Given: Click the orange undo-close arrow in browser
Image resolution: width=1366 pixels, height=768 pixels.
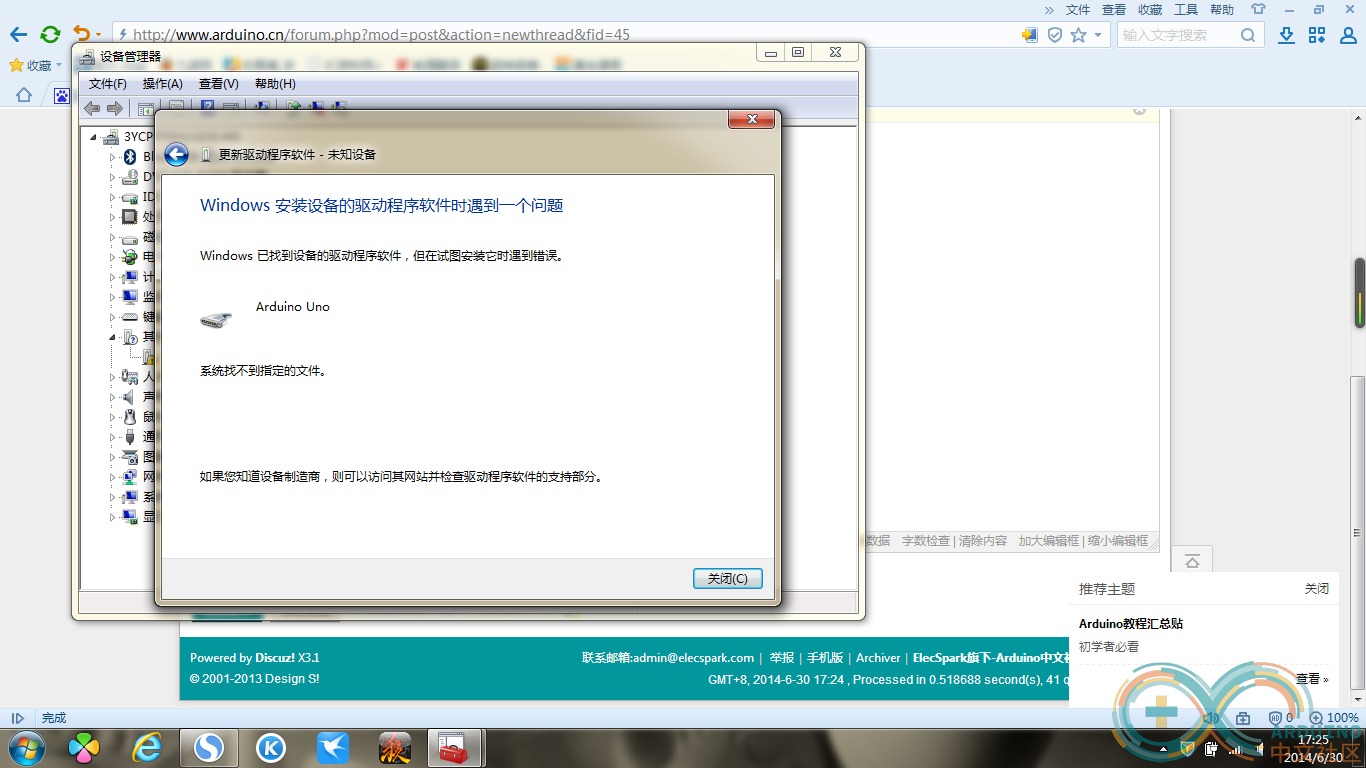Looking at the screenshot, I should coord(82,34).
